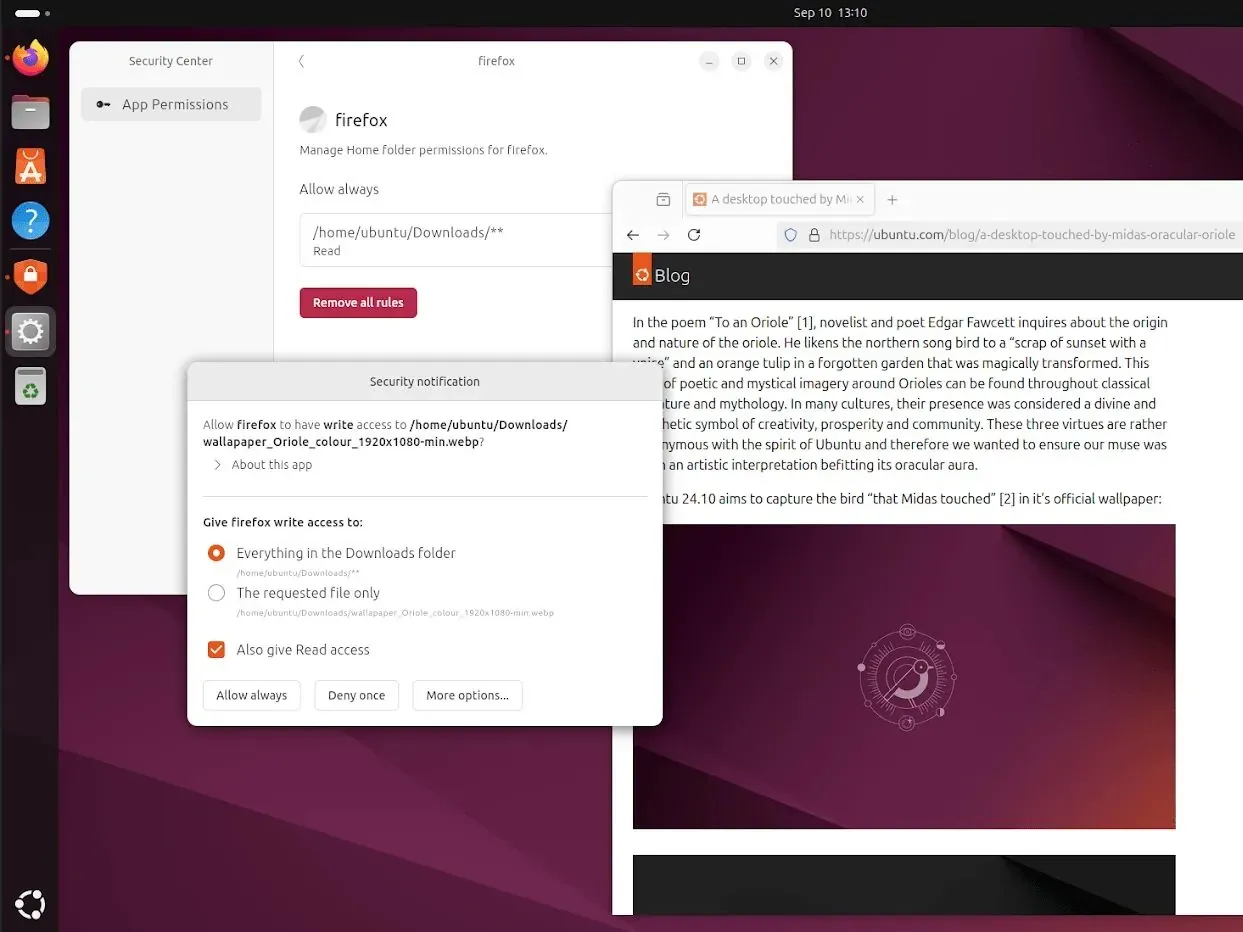
Task: Select 'Everything in the Downloads folder'
Action: (x=216, y=553)
